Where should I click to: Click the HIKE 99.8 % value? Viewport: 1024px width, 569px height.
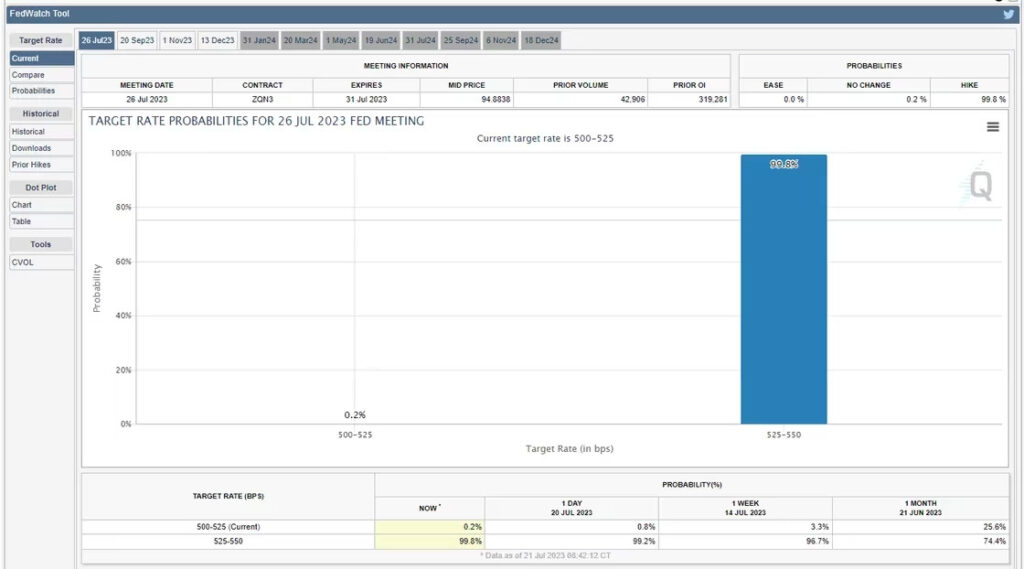[x=993, y=100]
